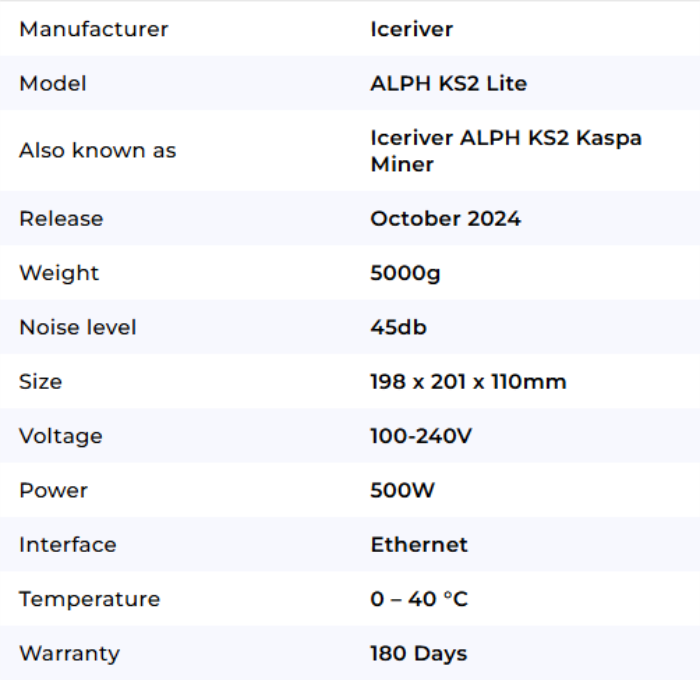Image resolution: width=700 pixels, height=680 pixels.
Task: Click the 198 x 201 x 110mm size value
Action: [468, 382]
